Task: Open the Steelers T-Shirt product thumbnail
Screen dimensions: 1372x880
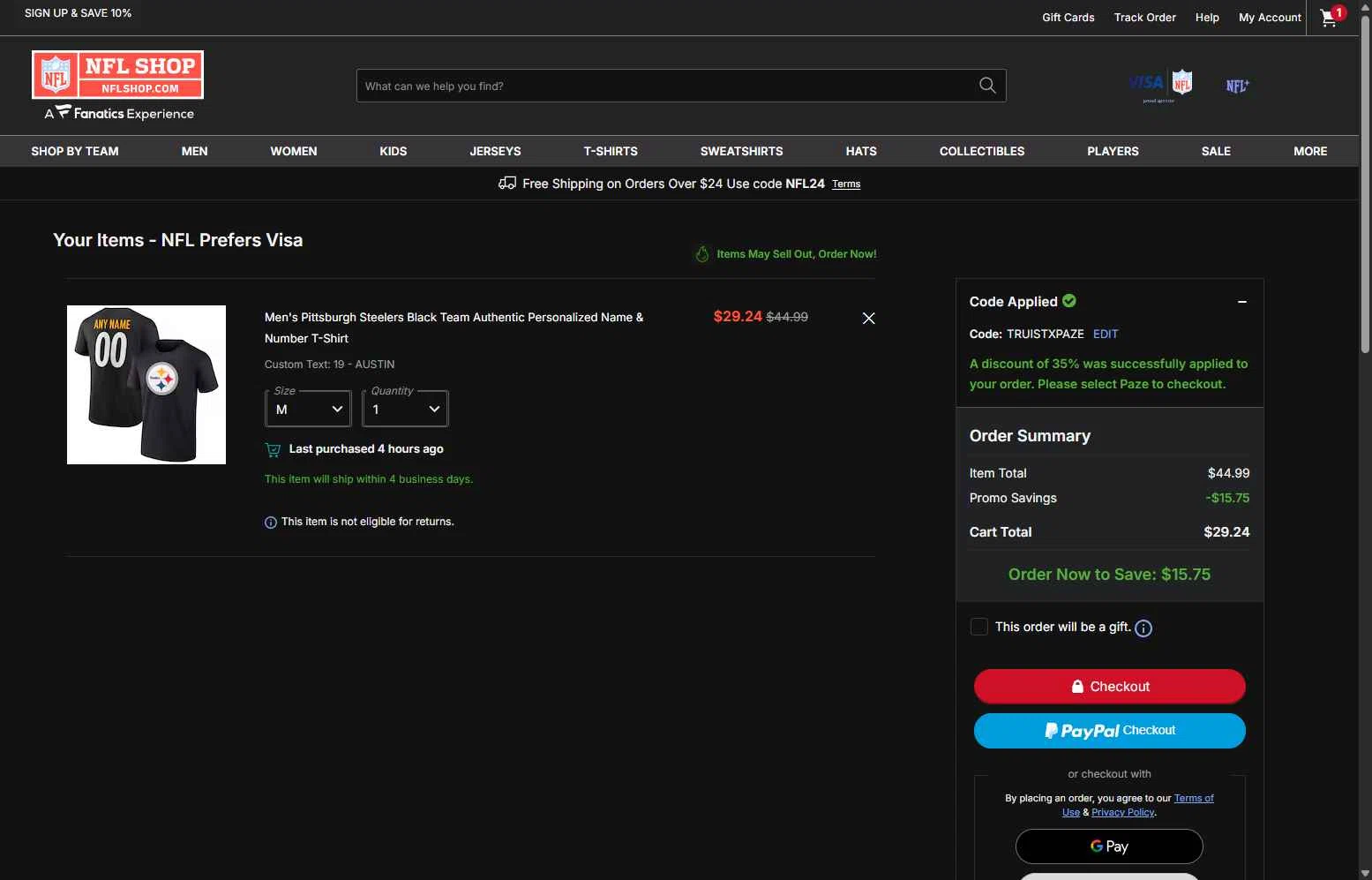Action: [x=146, y=385]
